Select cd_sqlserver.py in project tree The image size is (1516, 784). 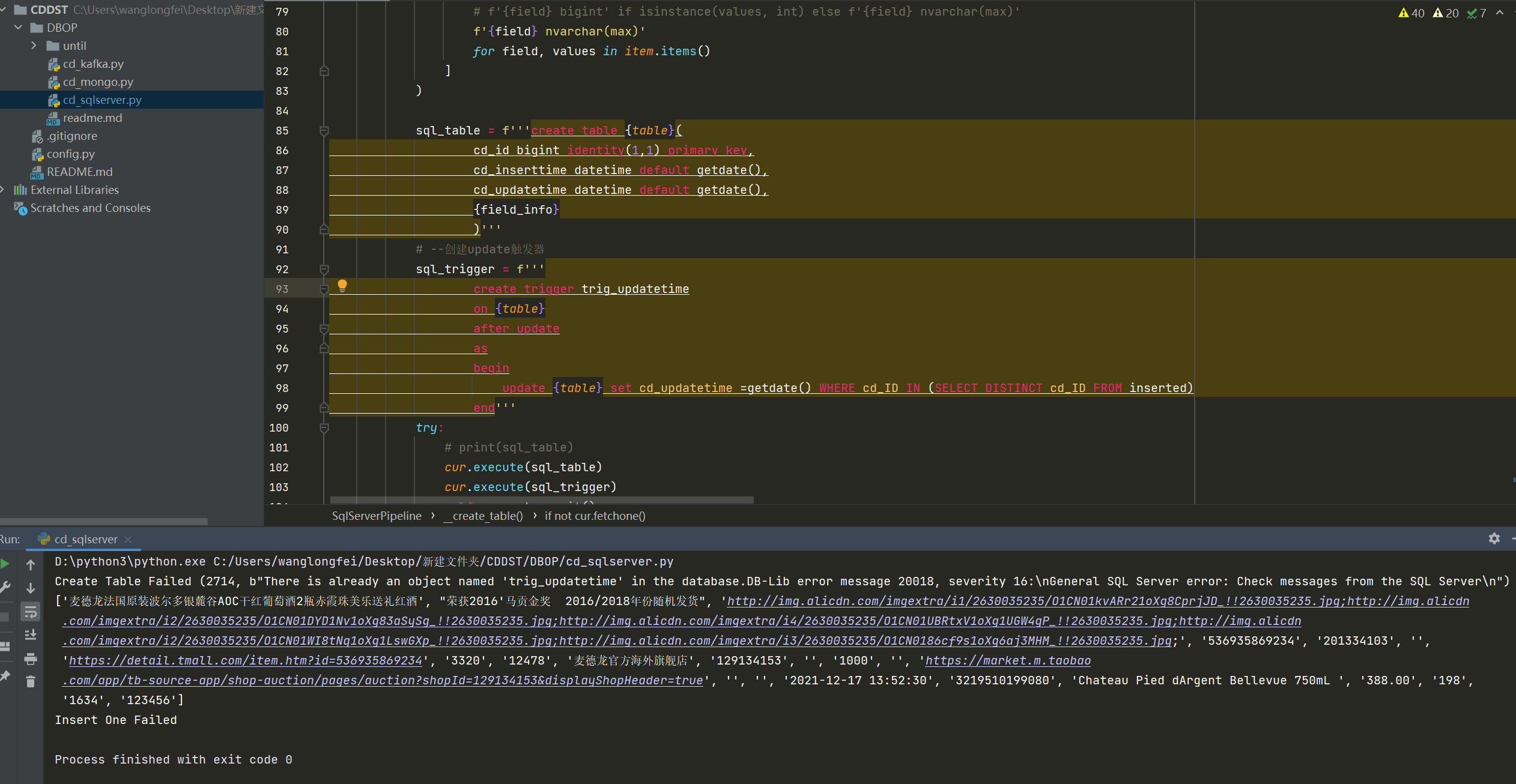[x=102, y=100]
